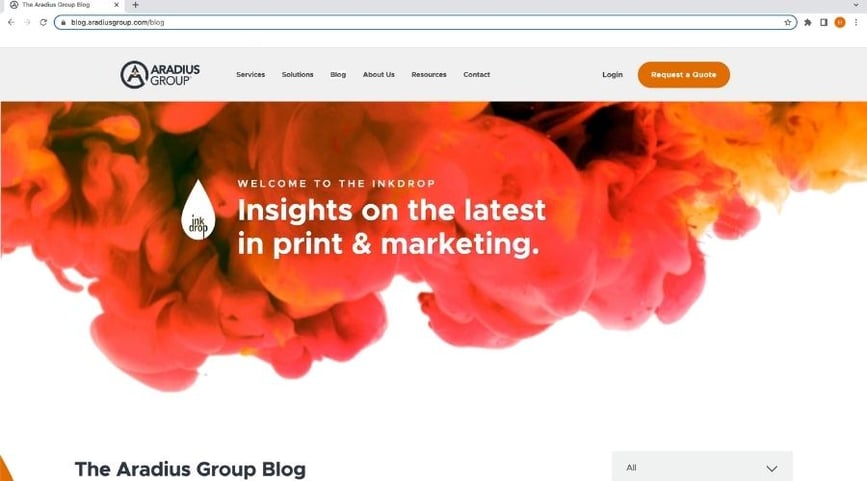867x481 pixels.
Task: Open the extensions puzzle icon
Action: tap(808, 23)
